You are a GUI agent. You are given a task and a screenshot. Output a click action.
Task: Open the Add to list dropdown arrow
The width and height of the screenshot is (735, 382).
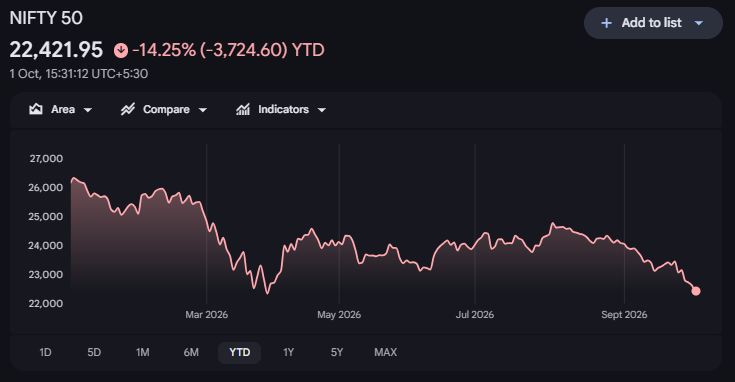click(698, 23)
